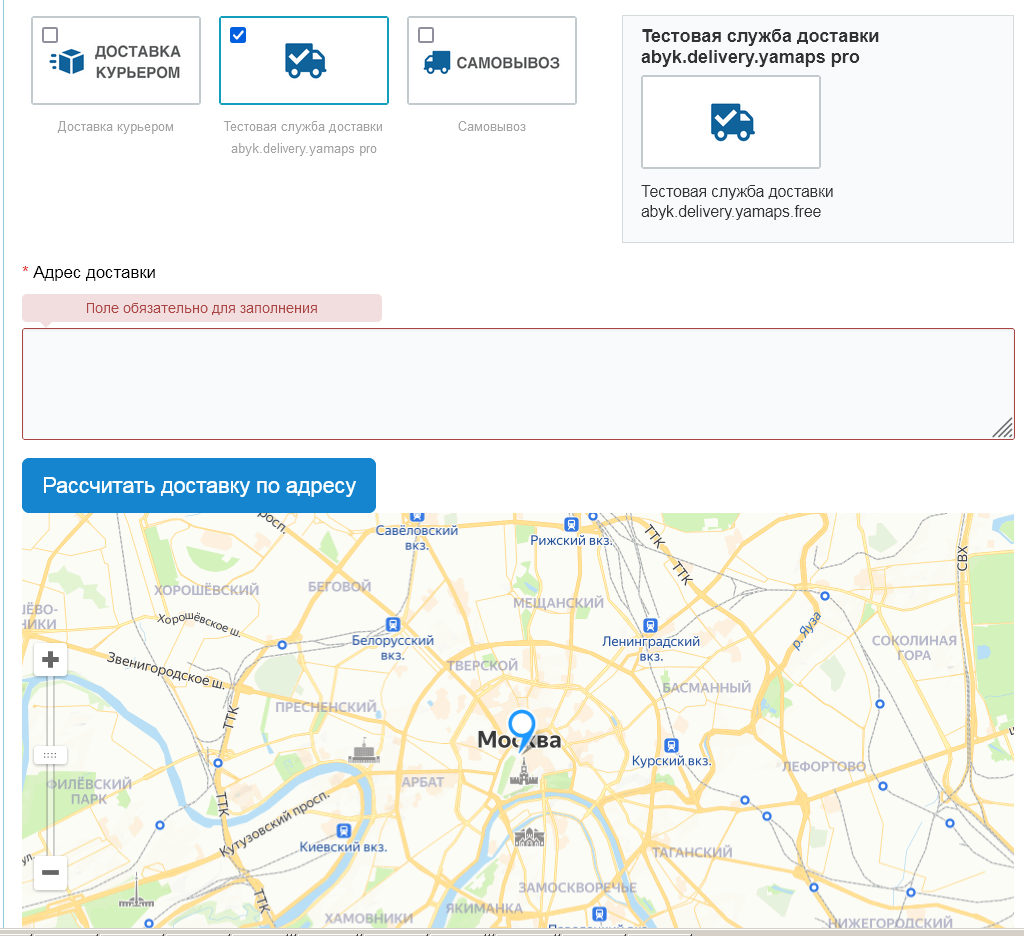Click the courier delivery box icon
This screenshot has width=1024, height=936.
[67, 62]
